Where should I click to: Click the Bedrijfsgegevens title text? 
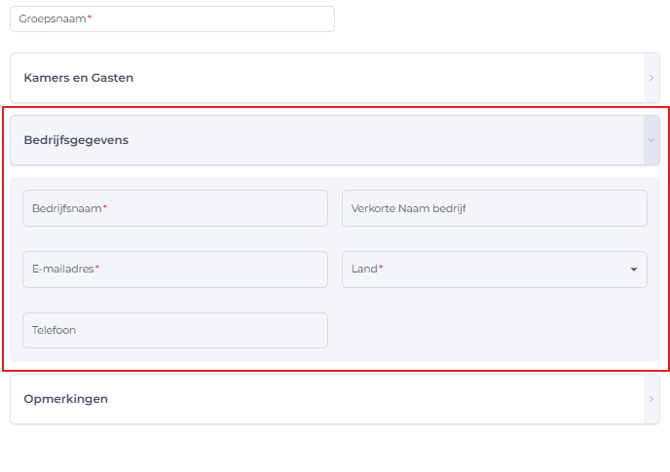[76, 140]
